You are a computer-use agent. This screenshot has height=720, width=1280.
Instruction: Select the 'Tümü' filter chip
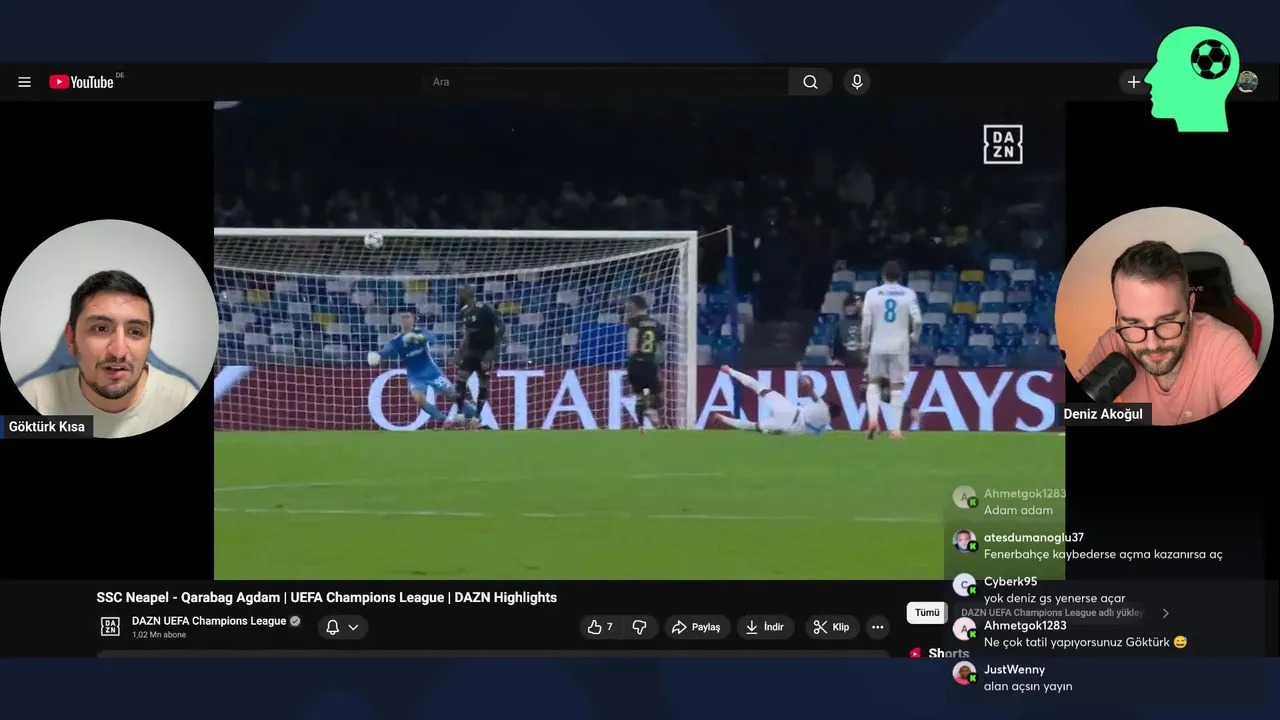(x=927, y=612)
